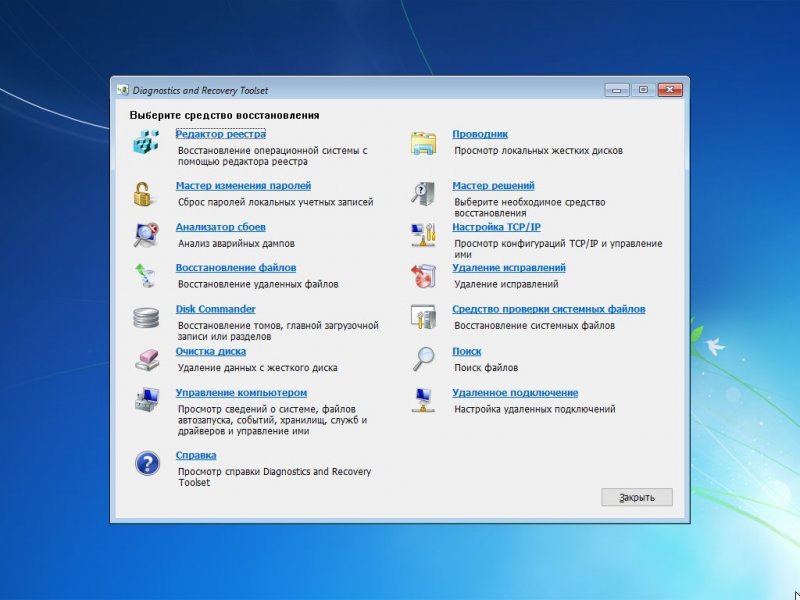Launch Анализатор сбоев link
The width and height of the screenshot is (800, 600).
(x=220, y=227)
